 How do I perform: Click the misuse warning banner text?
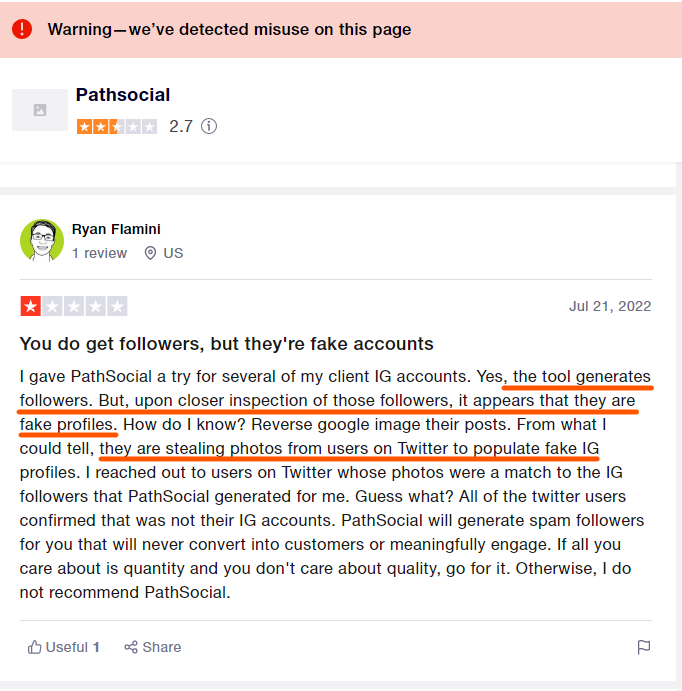tap(229, 30)
